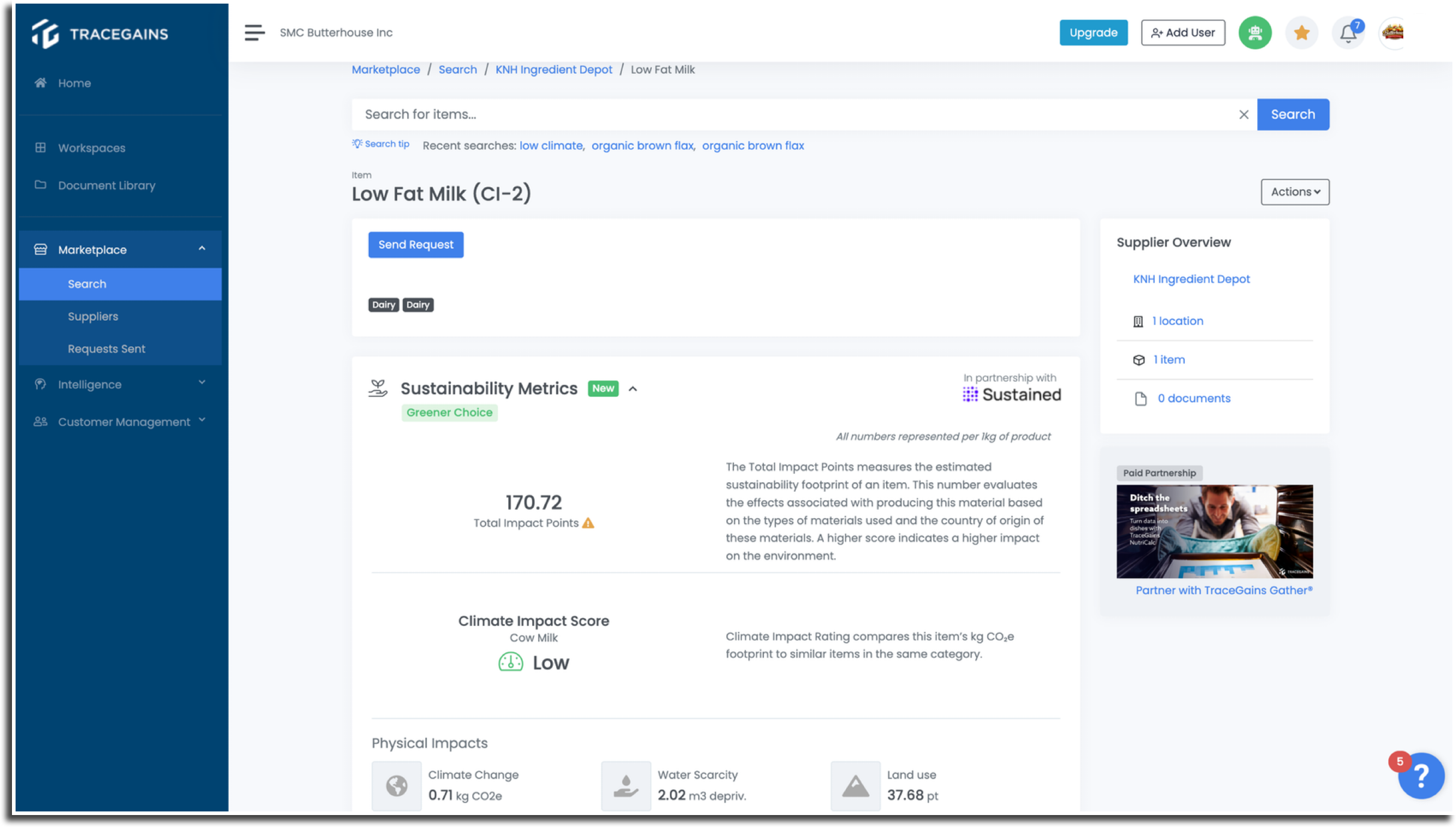The height and width of the screenshot is (827, 1456).
Task: Click the Customer Management people icon
Action: 40,421
